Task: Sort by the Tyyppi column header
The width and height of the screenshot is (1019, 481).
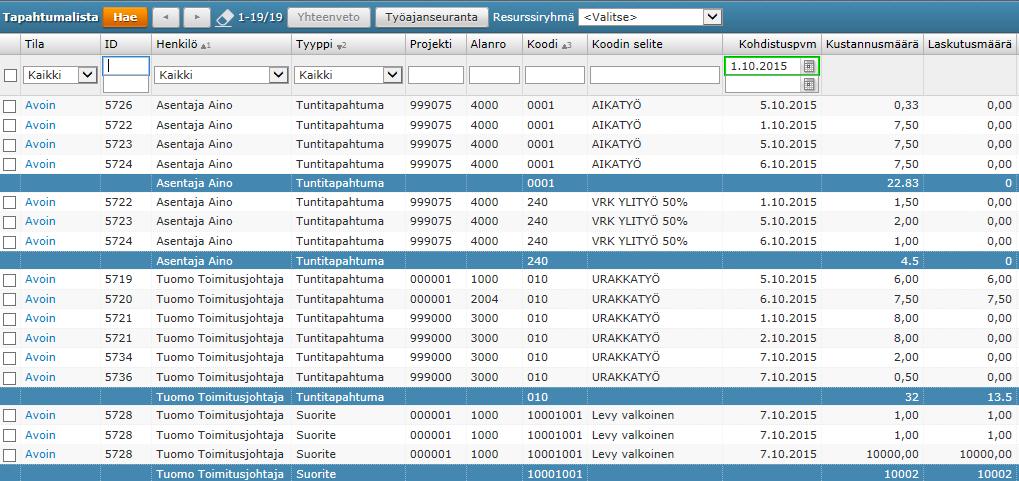Action: tap(316, 44)
